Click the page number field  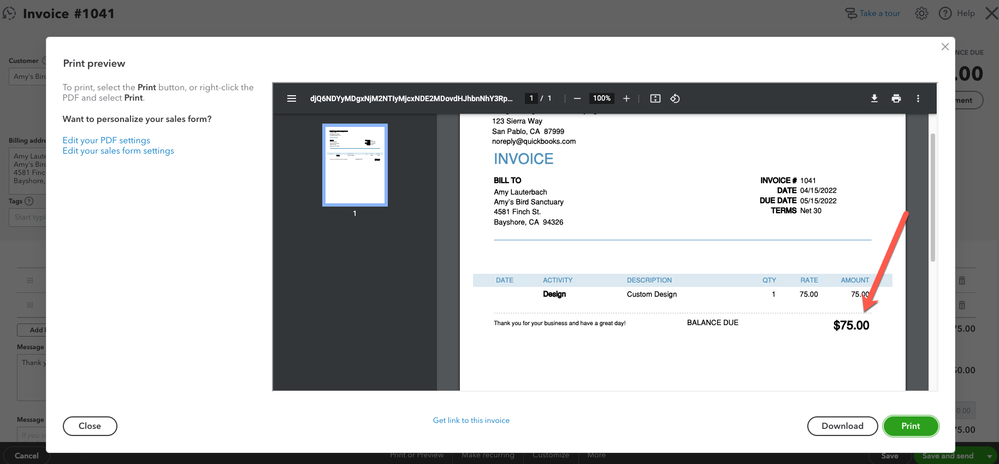[531, 98]
